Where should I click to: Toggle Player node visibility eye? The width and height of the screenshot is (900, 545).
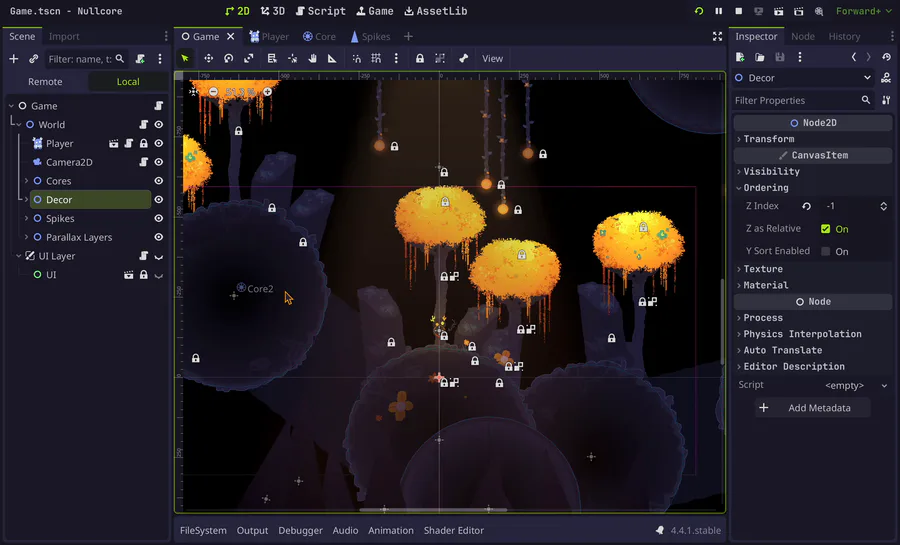pos(158,143)
